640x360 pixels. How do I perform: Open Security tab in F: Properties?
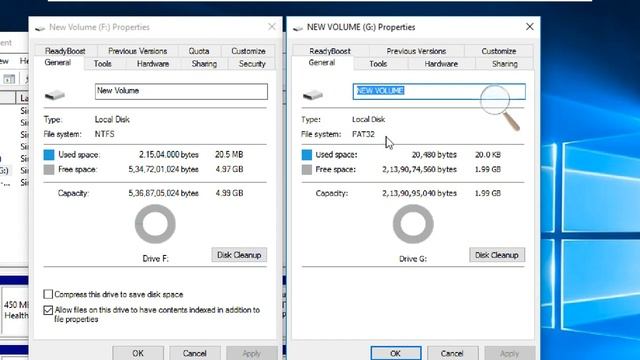(x=252, y=64)
